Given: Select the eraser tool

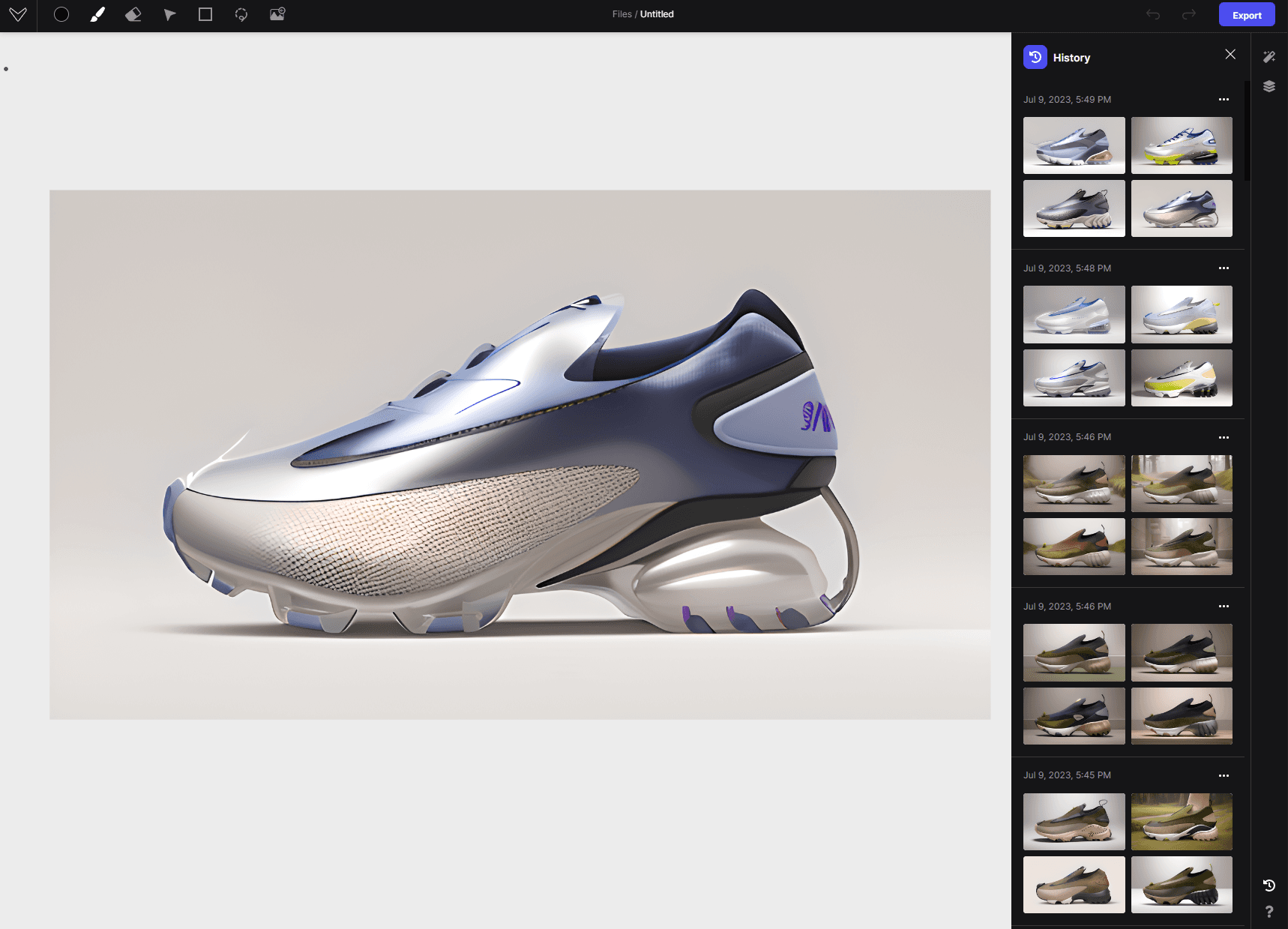Looking at the screenshot, I should [133, 15].
